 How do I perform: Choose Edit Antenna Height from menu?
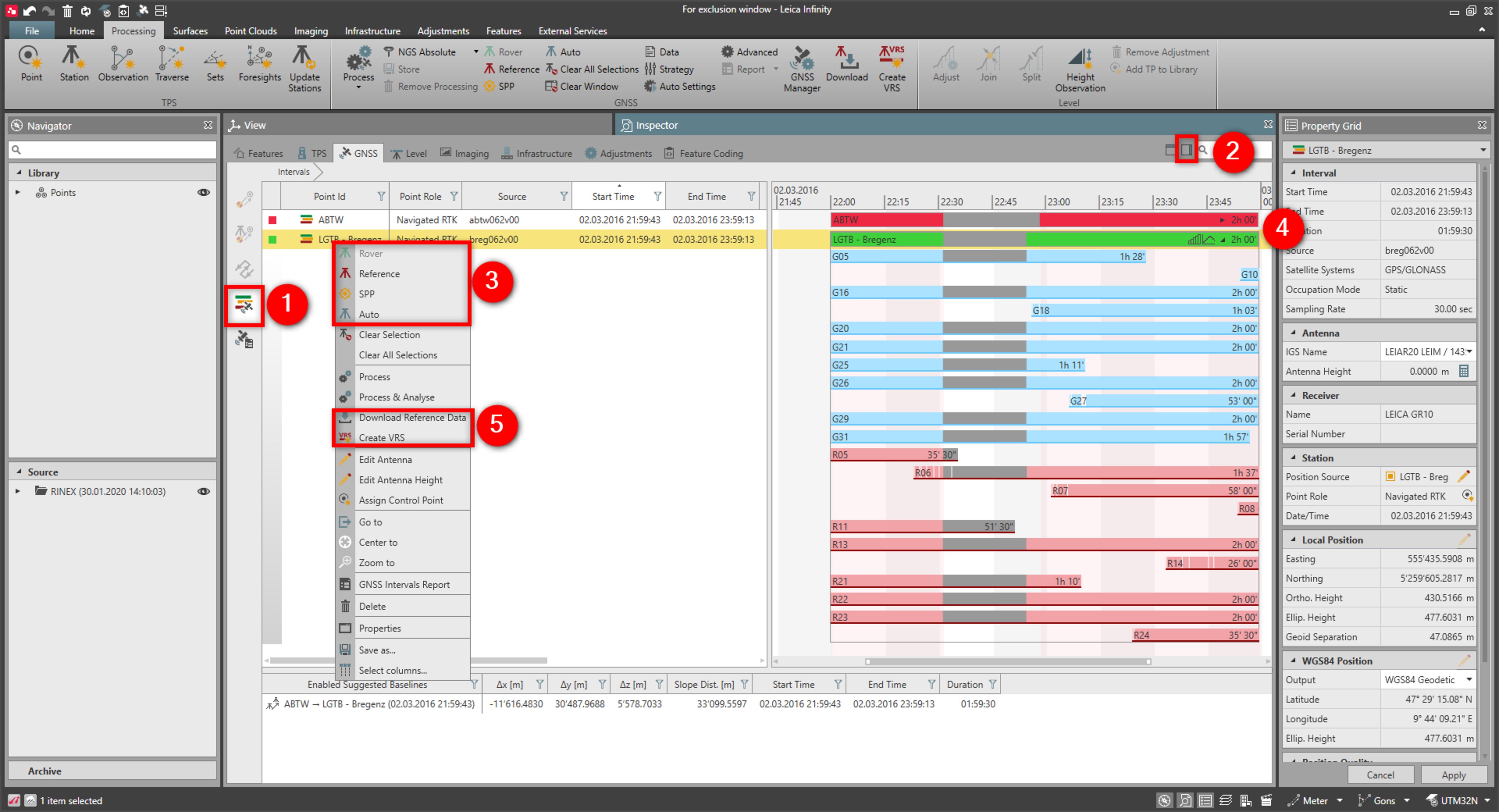click(x=403, y=480)
